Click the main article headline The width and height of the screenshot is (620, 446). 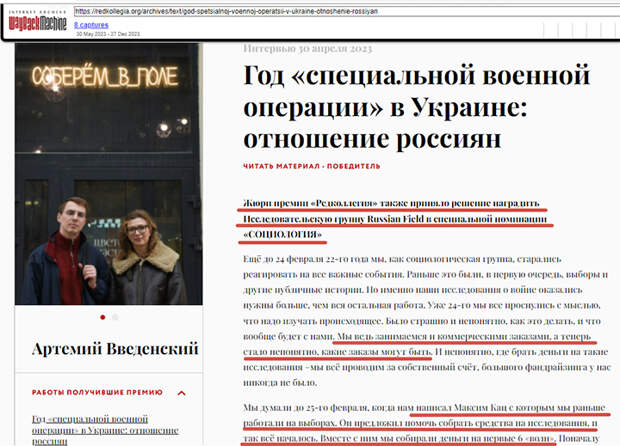pyautogui.click(x=416, y=107)
